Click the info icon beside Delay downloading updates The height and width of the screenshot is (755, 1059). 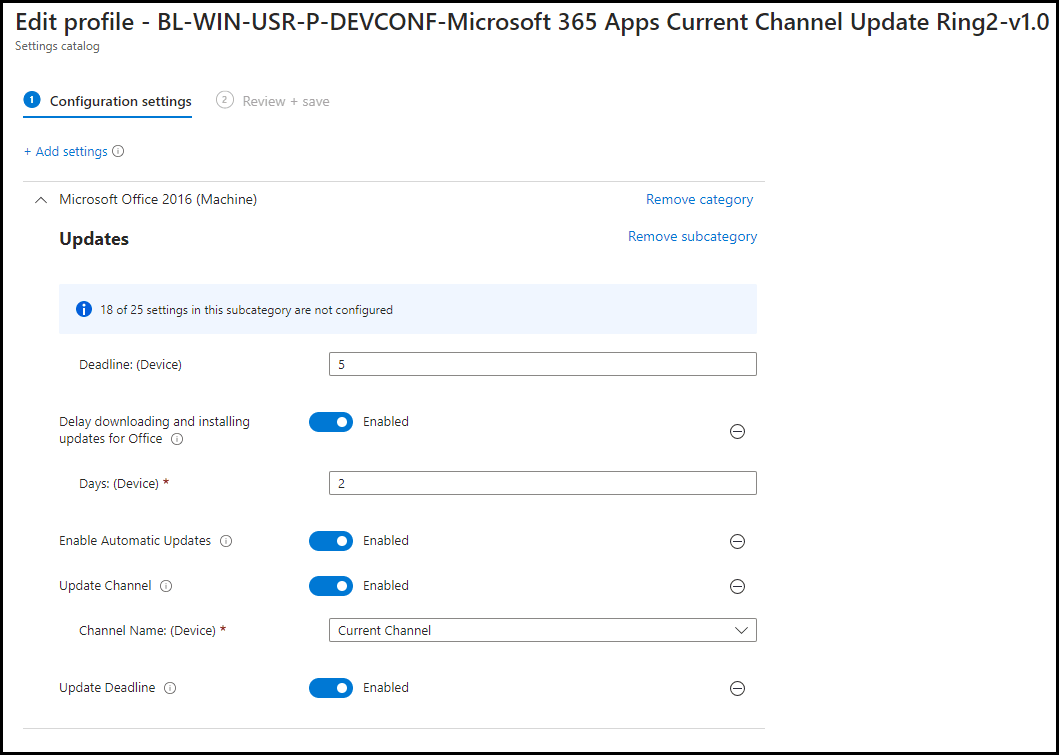[176, 439]
